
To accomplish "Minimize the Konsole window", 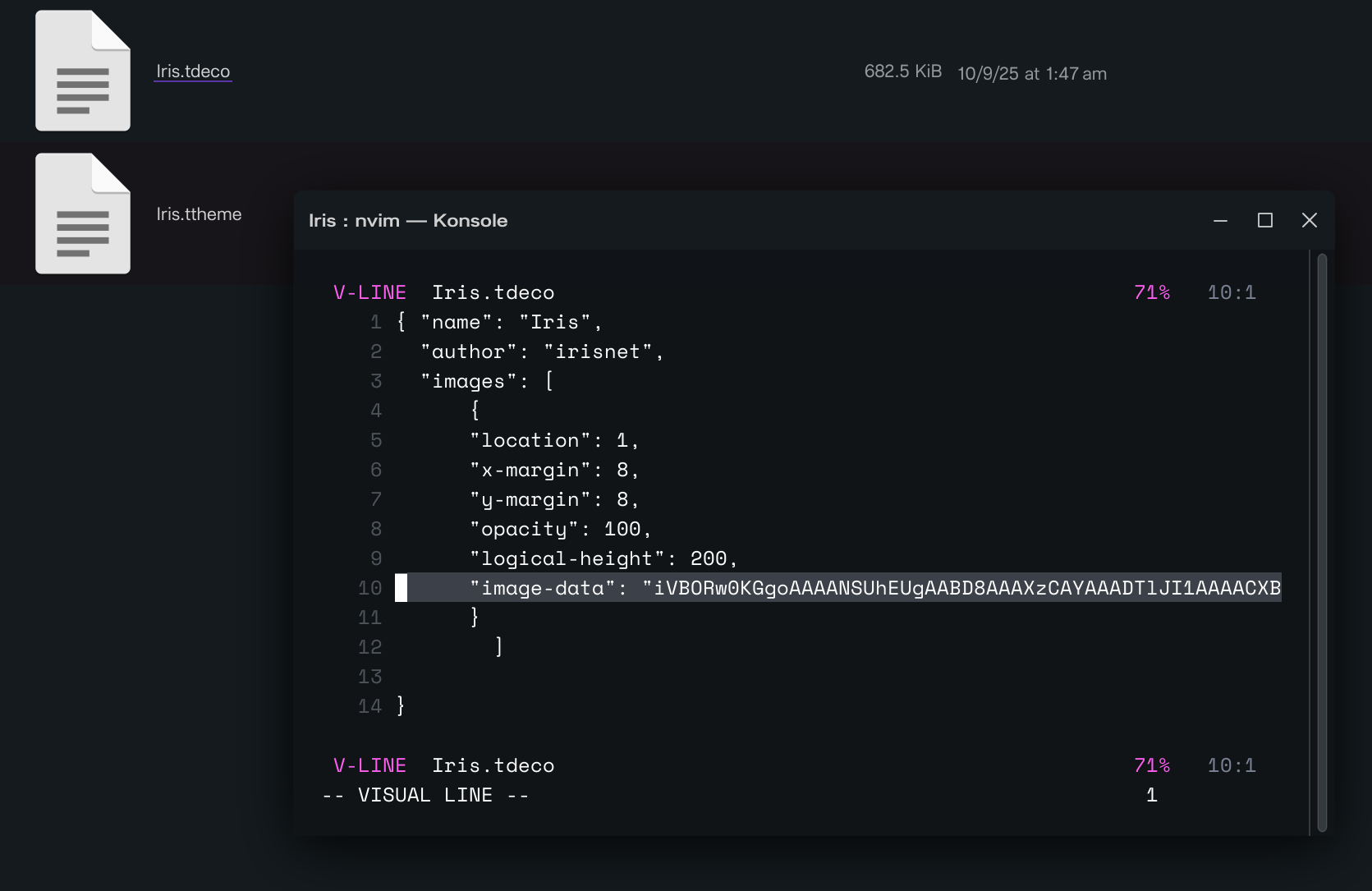I will coord(1220,221).
